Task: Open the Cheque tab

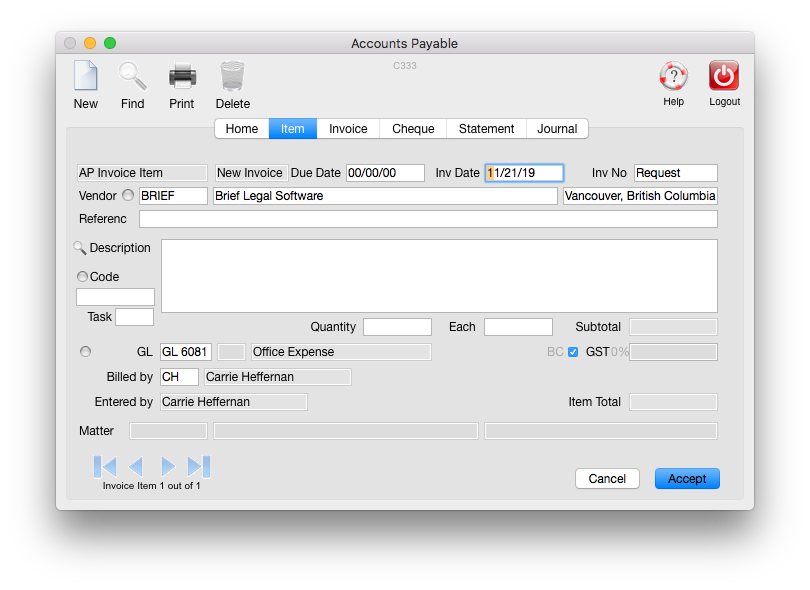Action: click(x=413, y=129)
